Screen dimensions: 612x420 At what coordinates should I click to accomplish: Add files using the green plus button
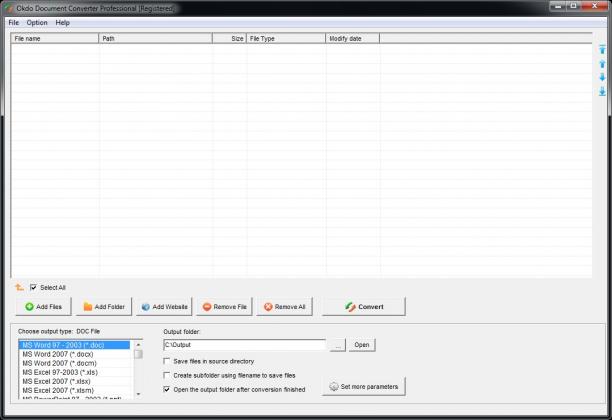(x=43, y=307)
